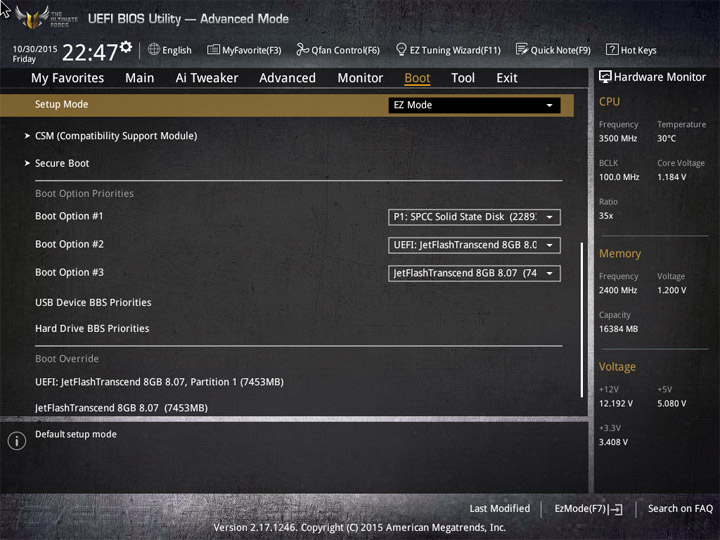Viewport: 720px width, 540px height.
Task: Click the vertical scrollbar of the Boot list
Action: (x=582, y=320)
